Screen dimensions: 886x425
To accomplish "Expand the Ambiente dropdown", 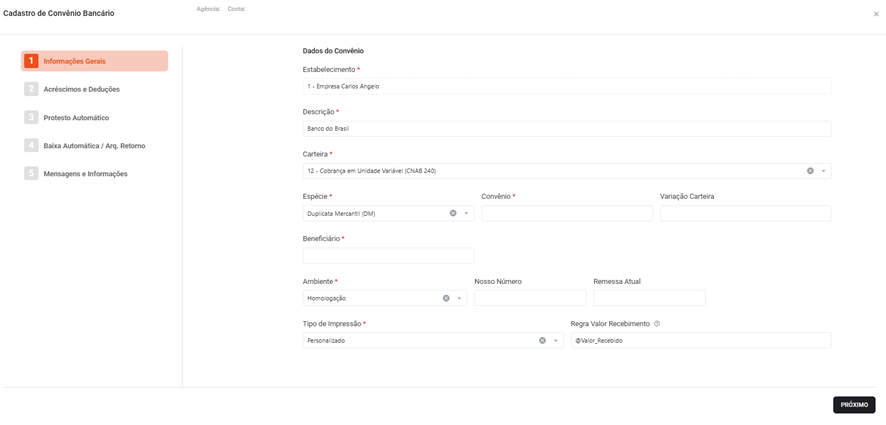I will click(459, 298).
